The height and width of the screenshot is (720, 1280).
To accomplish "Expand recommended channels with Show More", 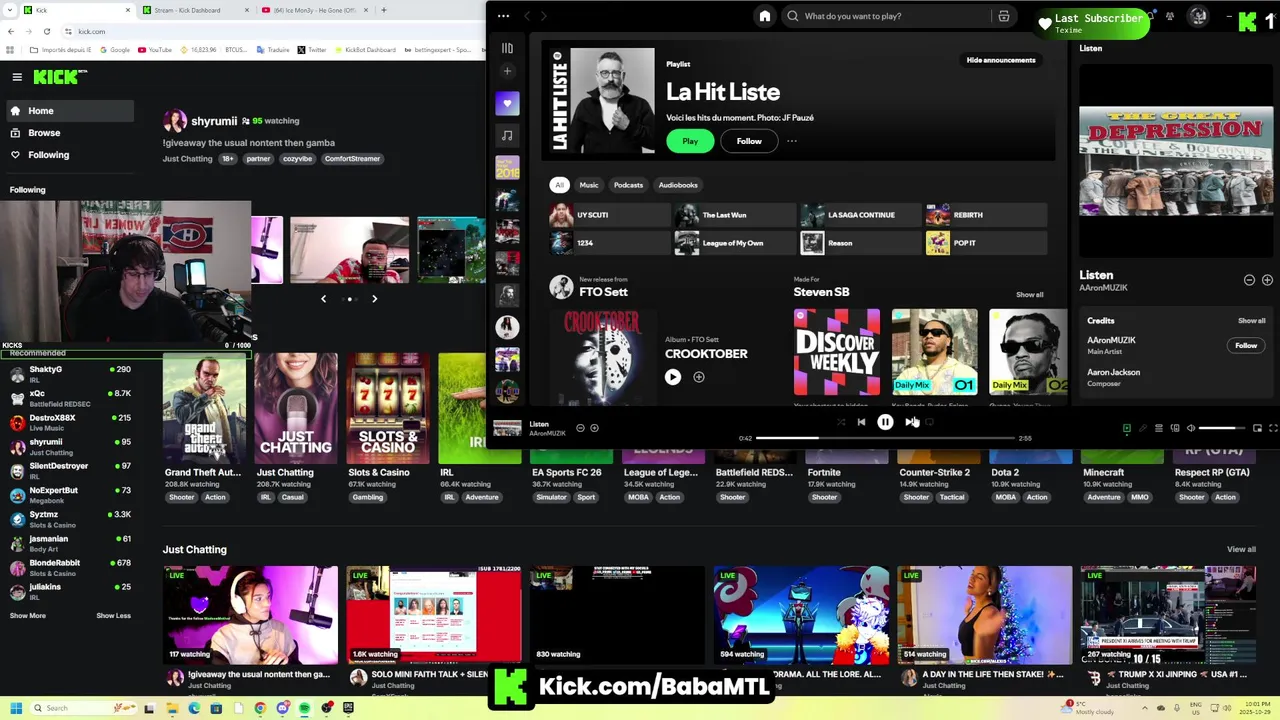I will click(28, 616).
